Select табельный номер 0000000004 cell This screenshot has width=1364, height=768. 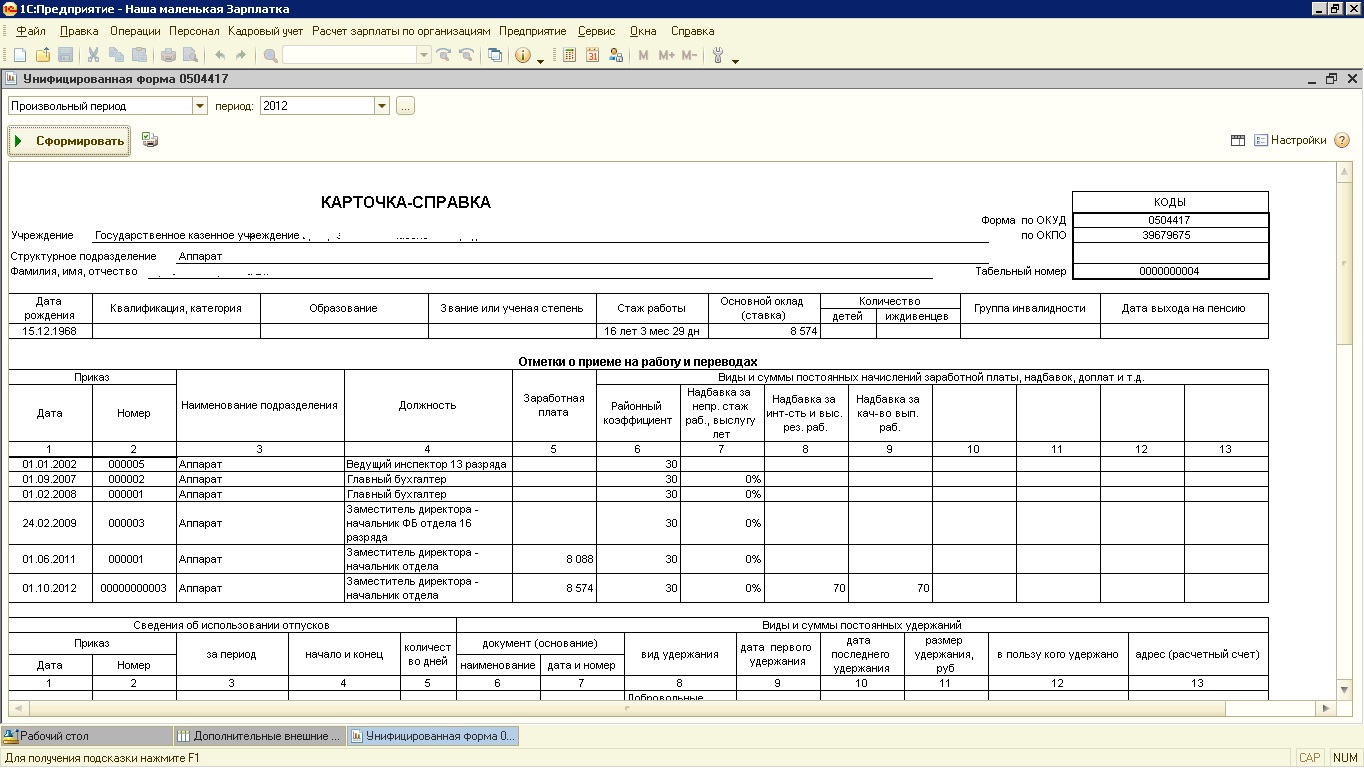[1170, 271]
